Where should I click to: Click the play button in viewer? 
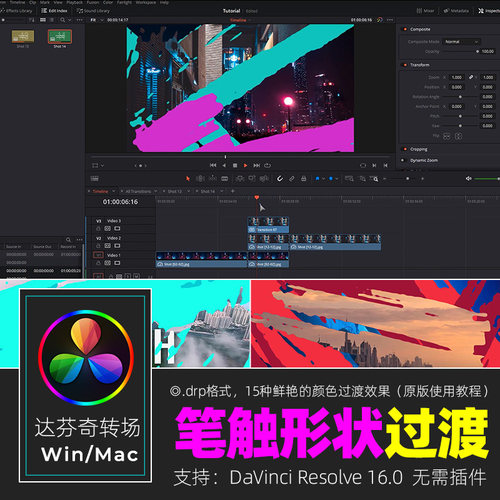click(246, 165)
